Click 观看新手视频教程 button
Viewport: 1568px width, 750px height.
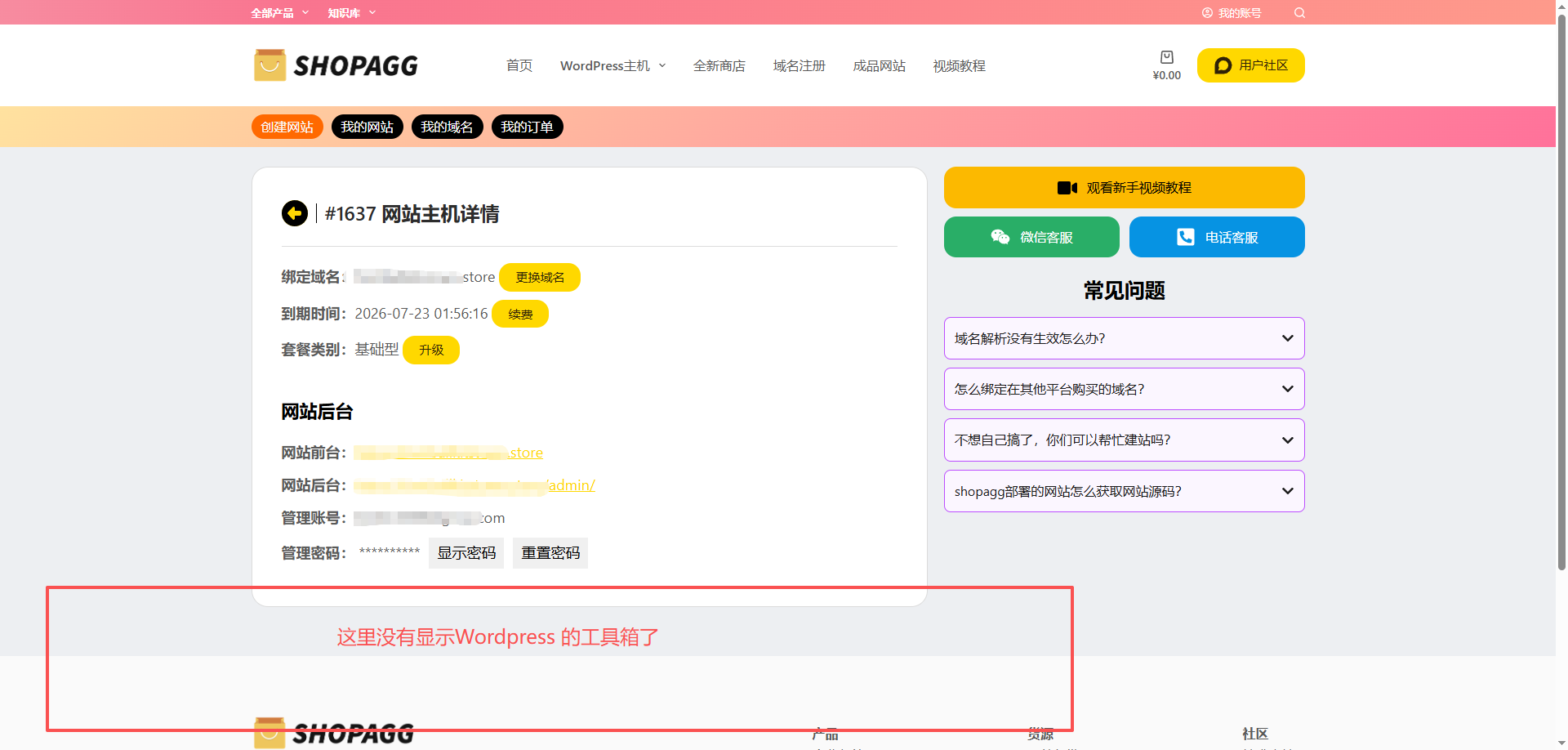pyautogui.click(x=1125, y=188)
